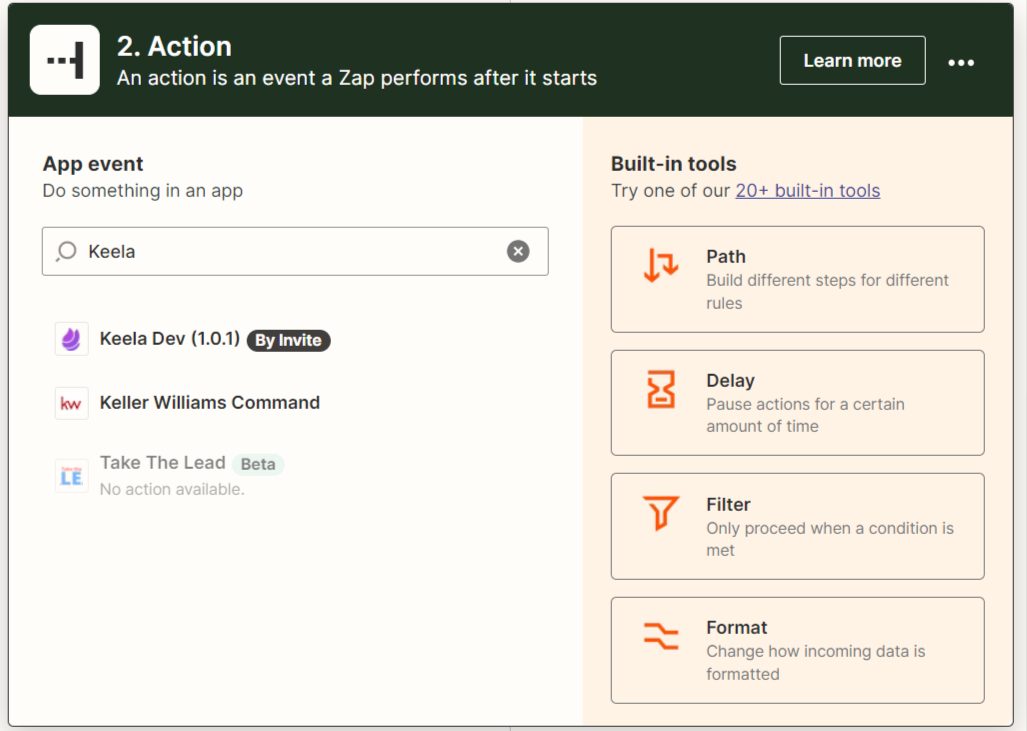Image resolution: width=1027 pixels, height=731 pixels.
Task: Focus the app search field containing Keela
Action: 295,252
